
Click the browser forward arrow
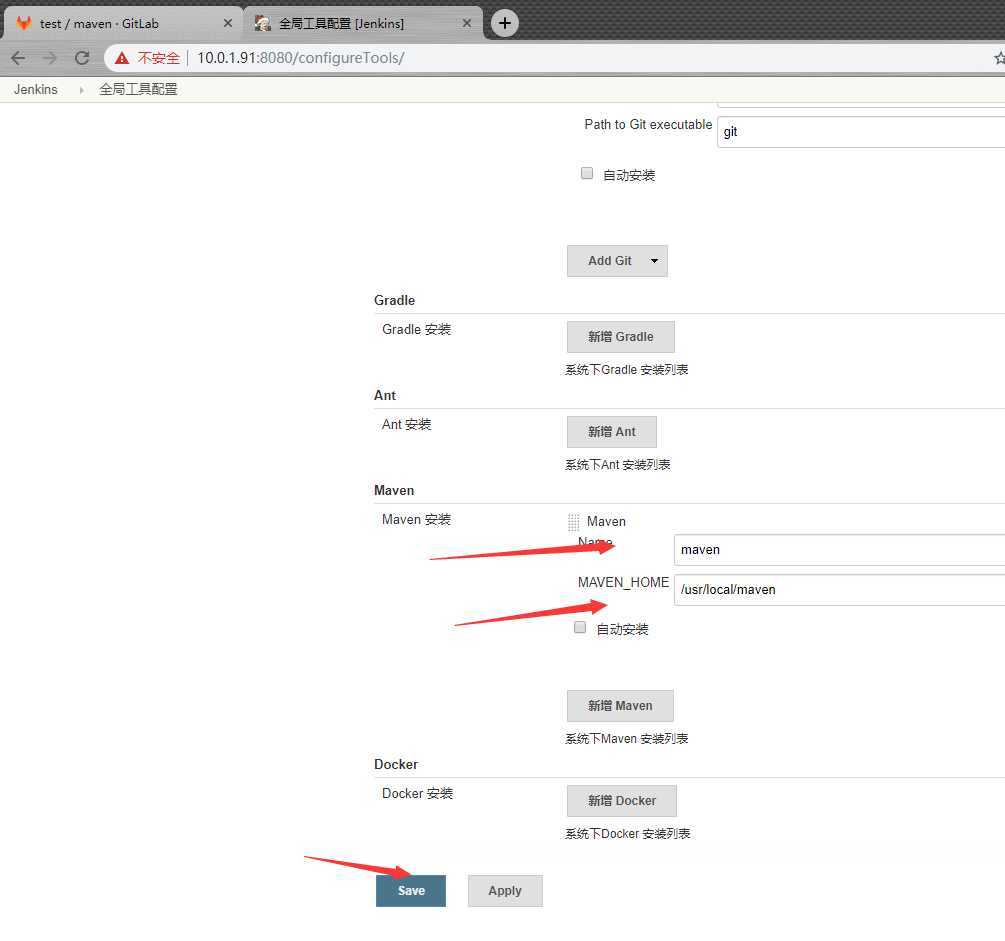click(x=49, y=58)
